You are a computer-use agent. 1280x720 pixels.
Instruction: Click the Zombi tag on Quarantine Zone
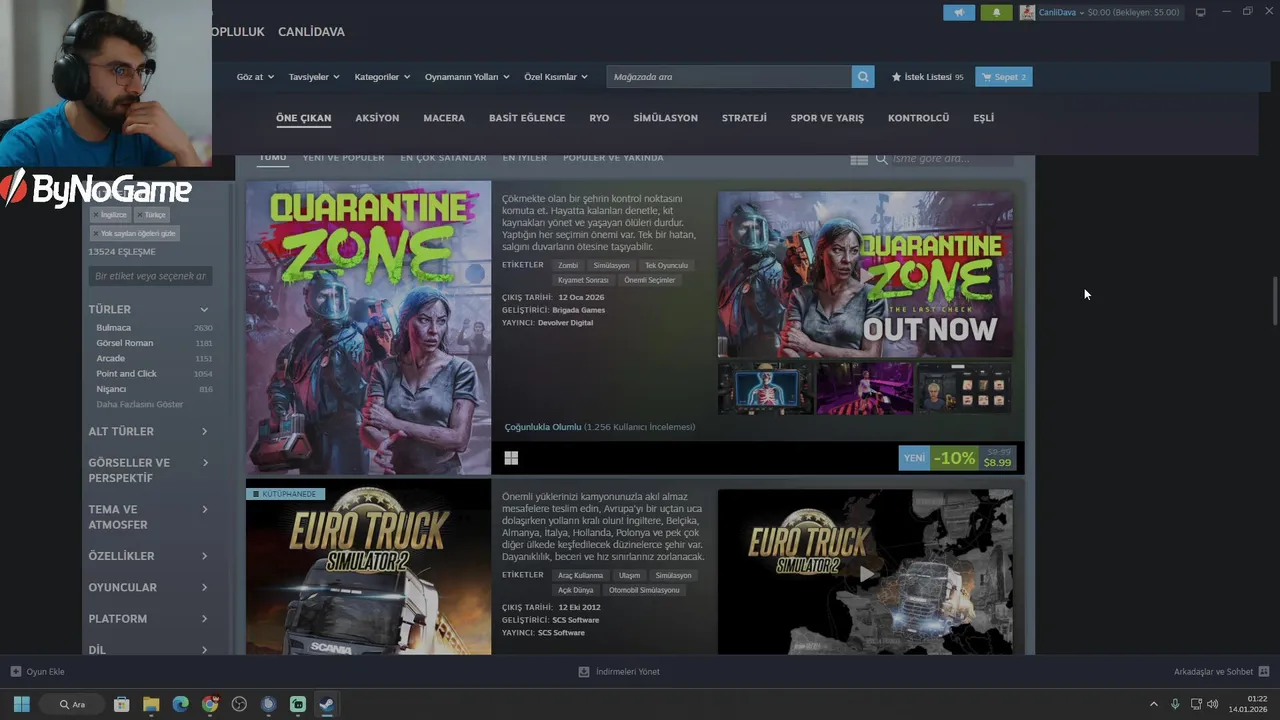pyautogui.click(x=568, y=266)
